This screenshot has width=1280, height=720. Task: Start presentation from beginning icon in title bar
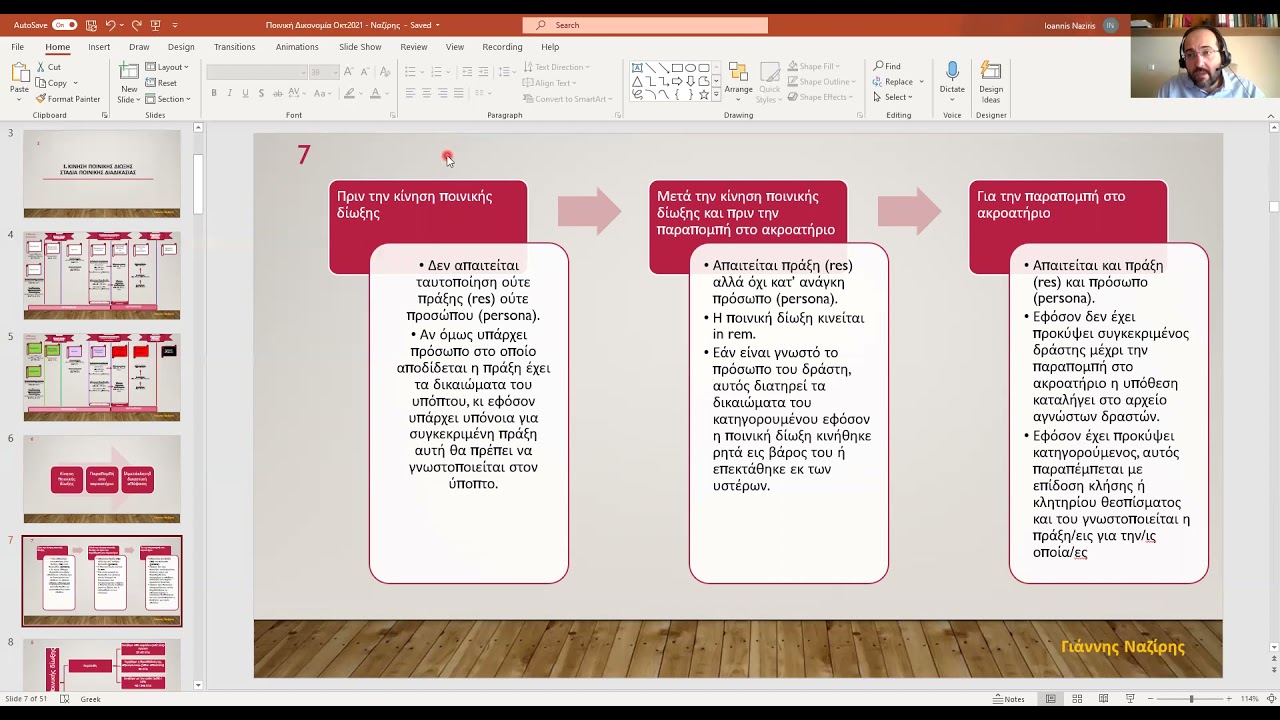tap(155, 25)
